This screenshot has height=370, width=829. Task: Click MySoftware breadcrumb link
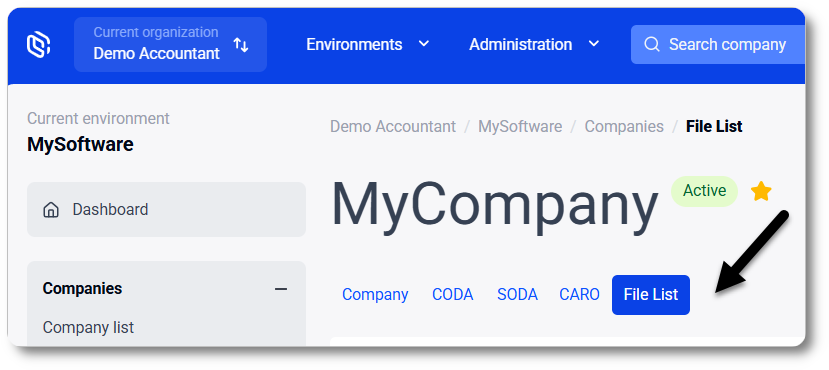click(520, 127)
